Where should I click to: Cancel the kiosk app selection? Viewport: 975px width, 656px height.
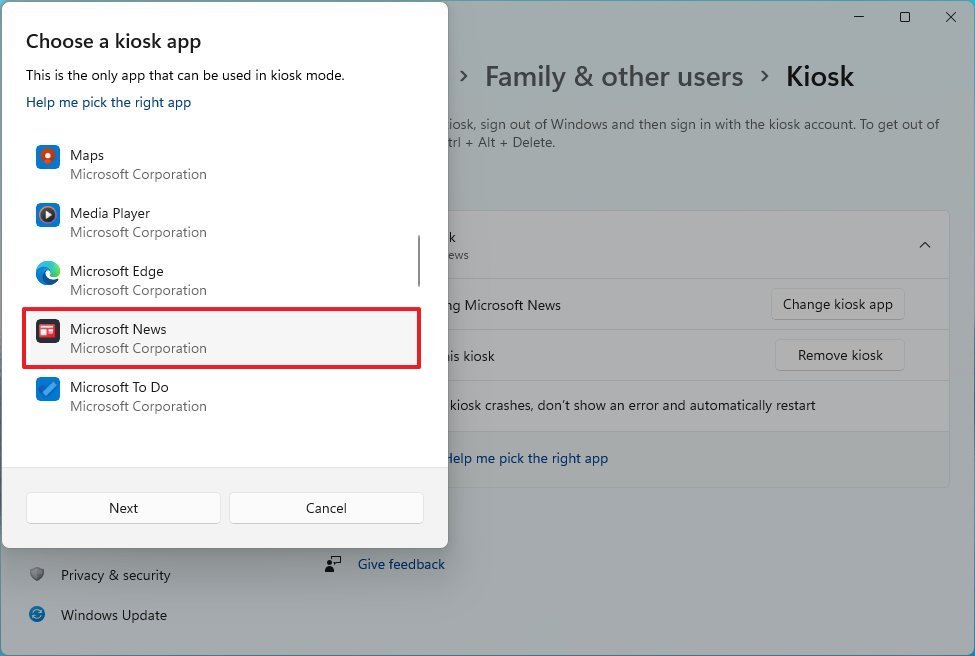coord(326,508)
